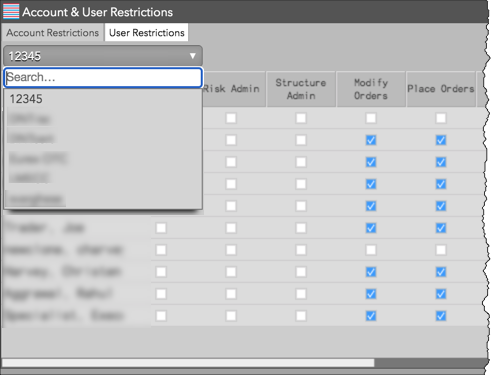Click the Risk Admin column header
491x375 pixels.
pyautogui.click(x=231, y=89)
